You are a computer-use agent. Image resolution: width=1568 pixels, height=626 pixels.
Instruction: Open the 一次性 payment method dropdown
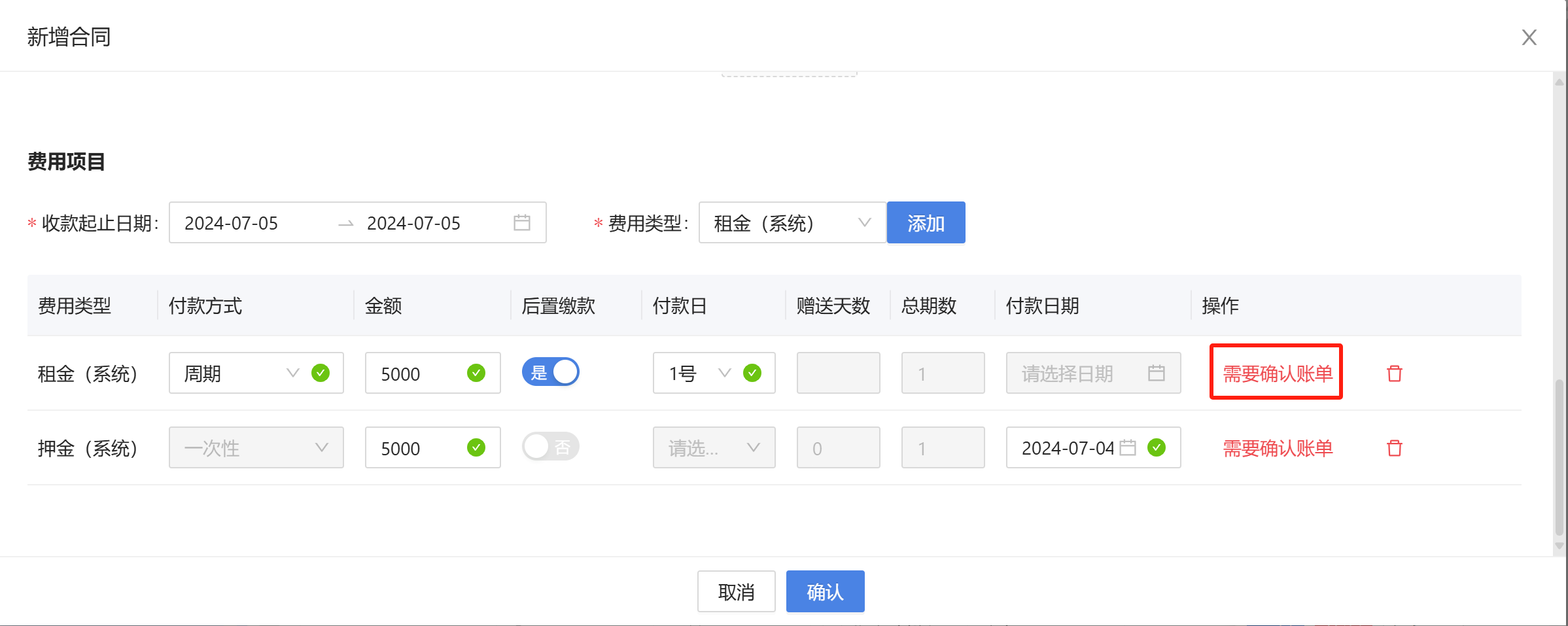click(256, 448)
